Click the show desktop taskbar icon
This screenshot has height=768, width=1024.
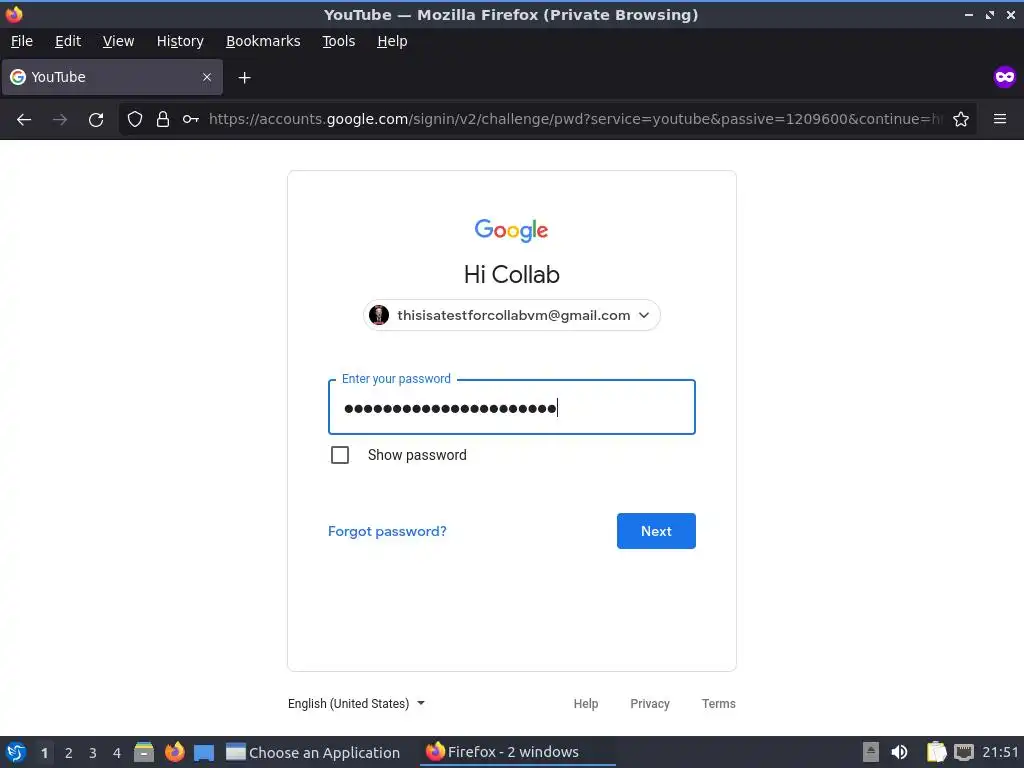(204, 753)
